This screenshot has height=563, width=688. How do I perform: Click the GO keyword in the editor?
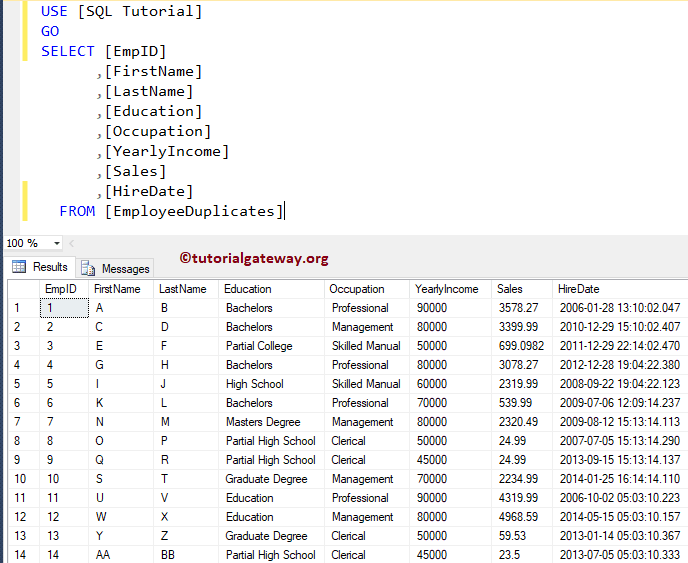50,31
